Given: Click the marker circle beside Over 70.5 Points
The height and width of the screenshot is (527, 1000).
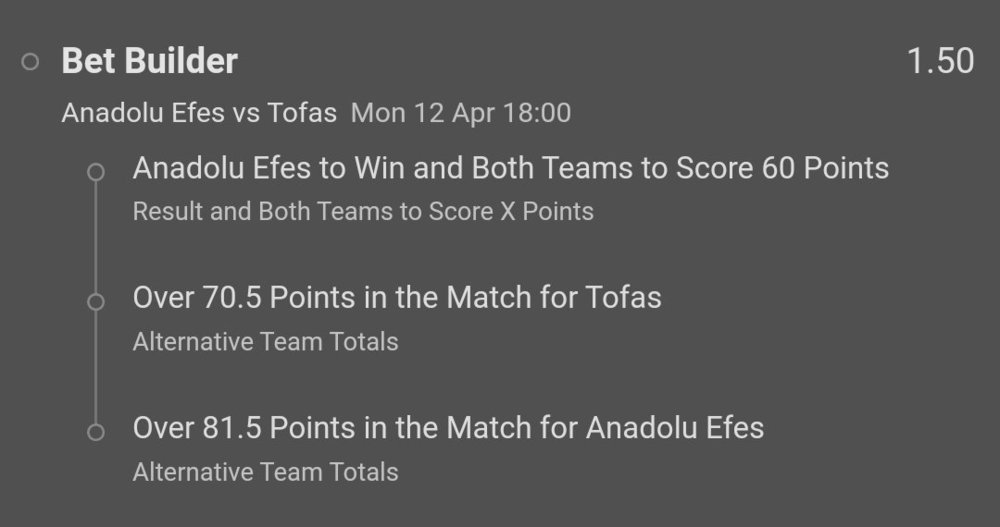Looking at the screenshot, I should click(x=96, y=302).
